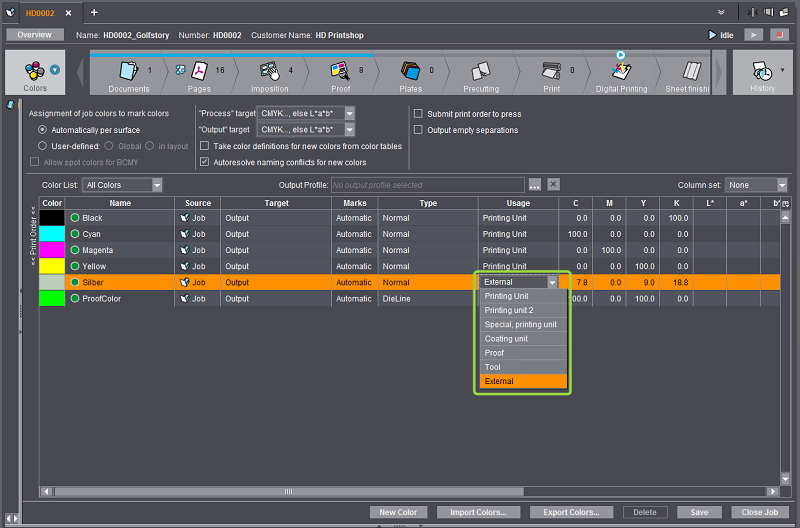Open the Proof step icon

pos(341,71)
